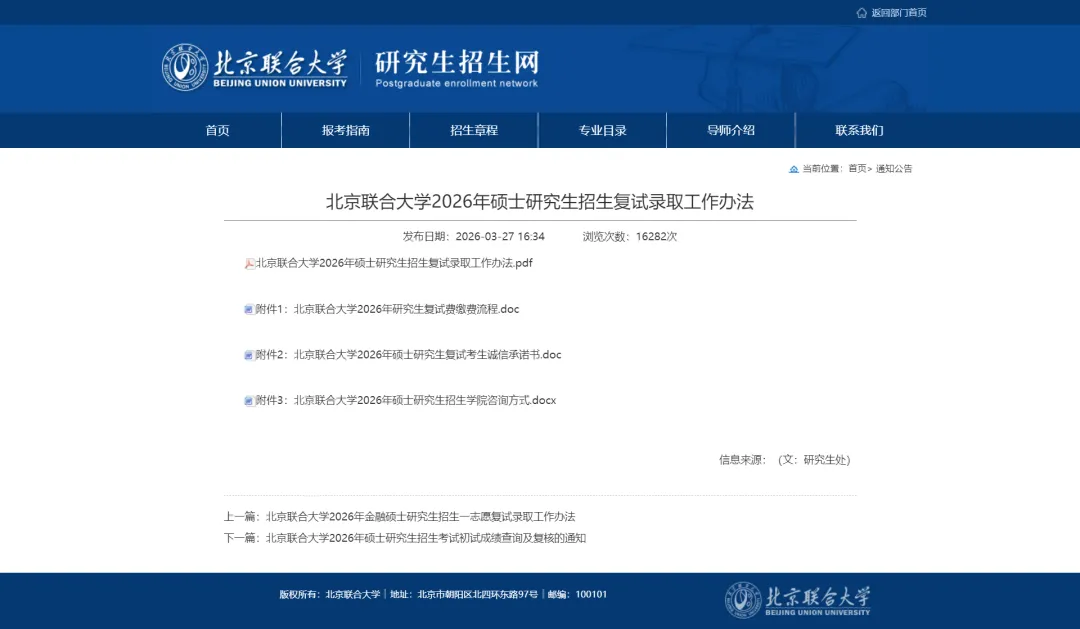Open the 联系我们 navigation item
Screen dimensions: 1080x629
click(x=859, y=130)
